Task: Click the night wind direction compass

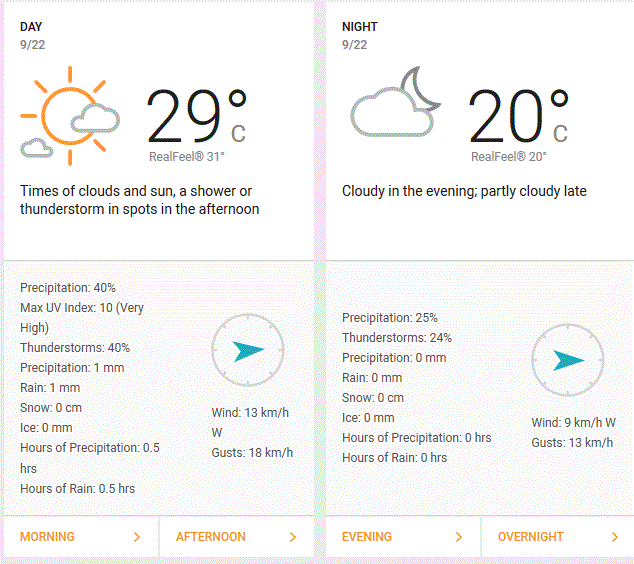Action: (568, 360)
